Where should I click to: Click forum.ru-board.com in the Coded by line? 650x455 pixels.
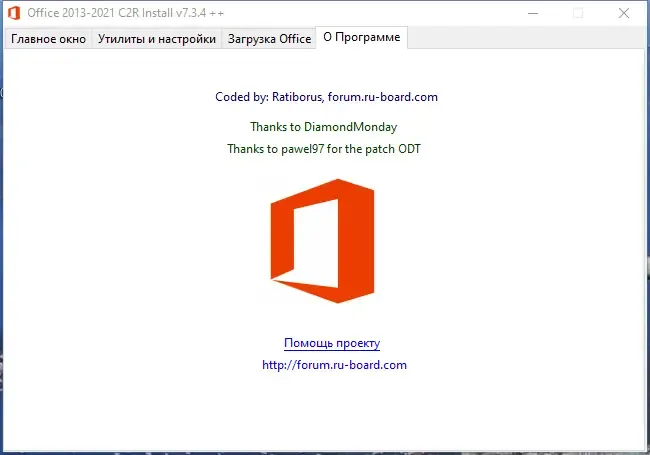coord(382,97)
